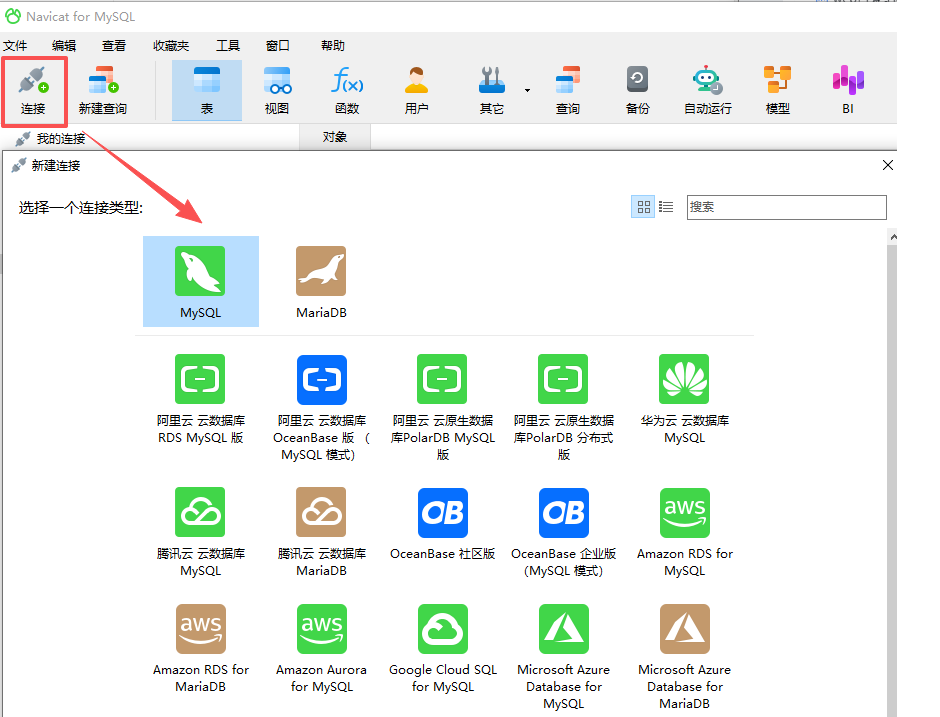
Task: Click the 用户 (User) toolbar icon
Action: [x=417, y=90]
